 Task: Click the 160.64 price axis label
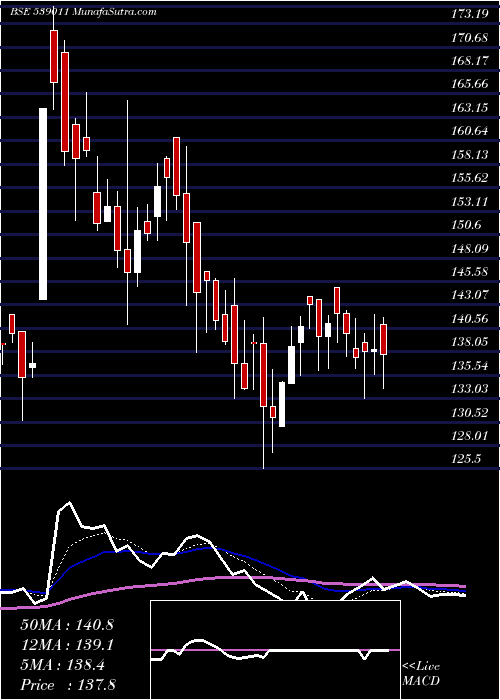[x=470, y=131]
